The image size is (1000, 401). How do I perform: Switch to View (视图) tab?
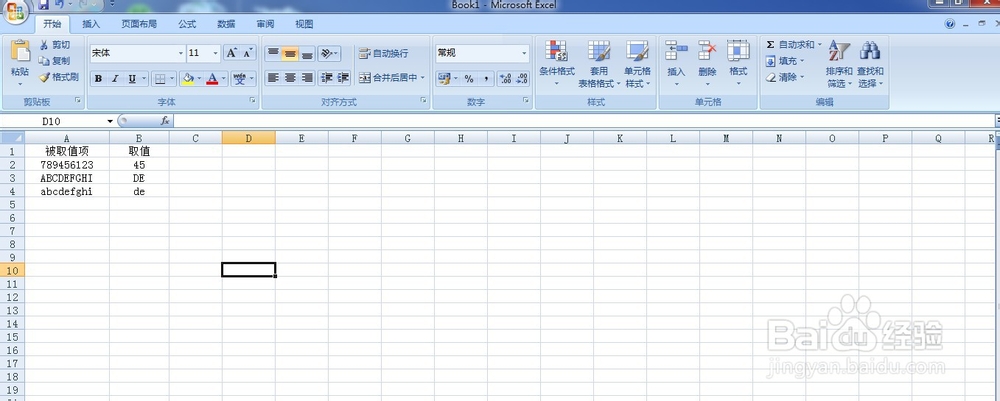pyautogui.click(x=304, y=24)
